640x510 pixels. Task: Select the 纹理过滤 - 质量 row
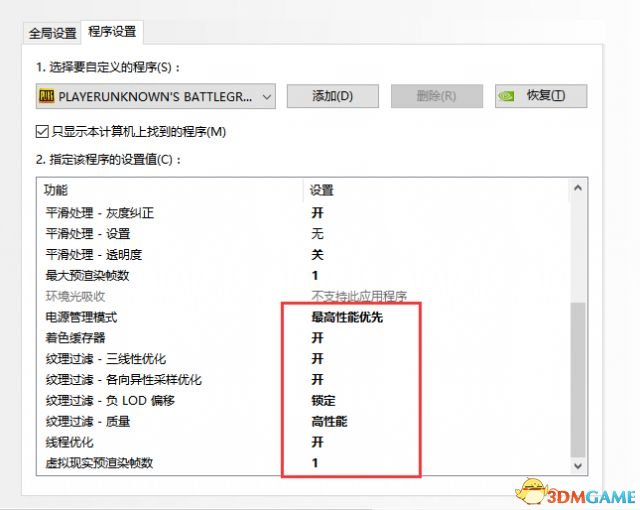(x=302, y=421)
